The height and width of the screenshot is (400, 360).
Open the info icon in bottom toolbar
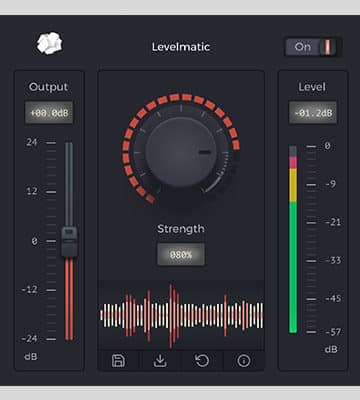pos(244,361)
